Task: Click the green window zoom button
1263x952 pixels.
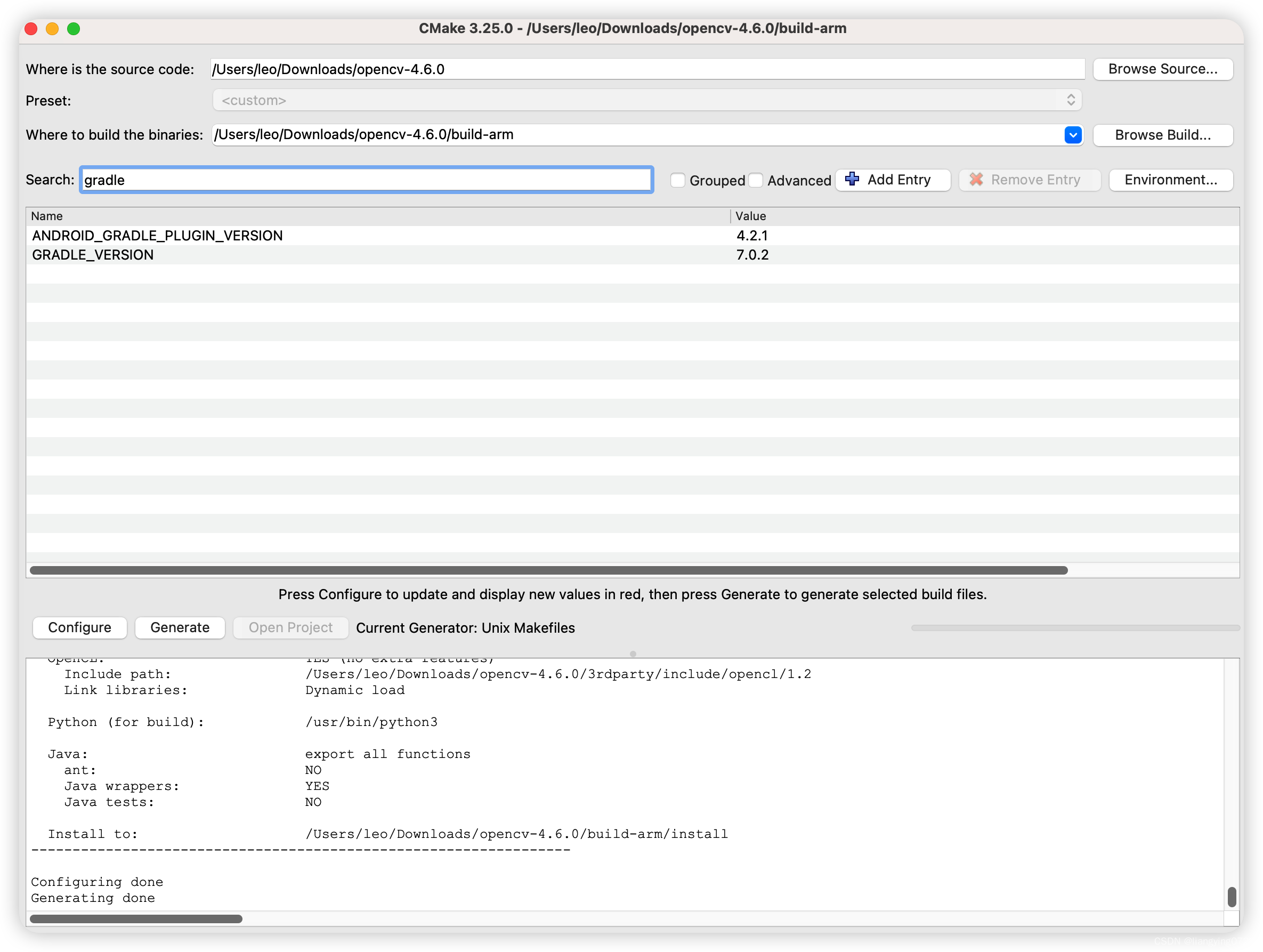Action: point(74,29)
